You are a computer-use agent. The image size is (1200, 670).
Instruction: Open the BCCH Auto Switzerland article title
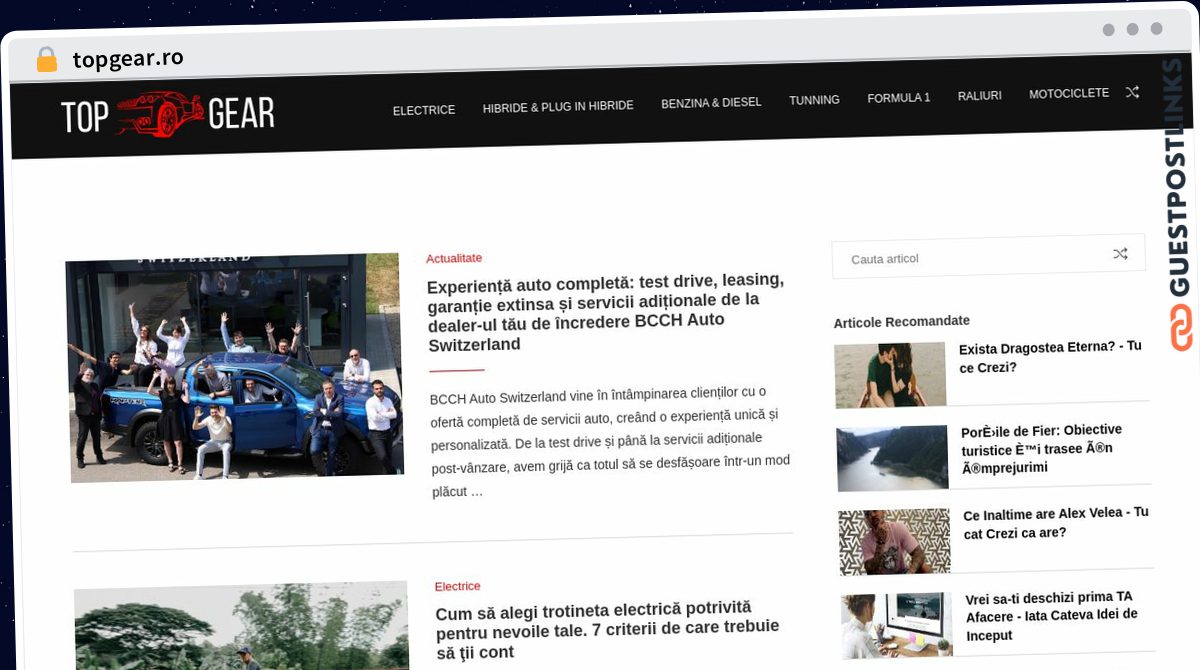click(607, 311)
